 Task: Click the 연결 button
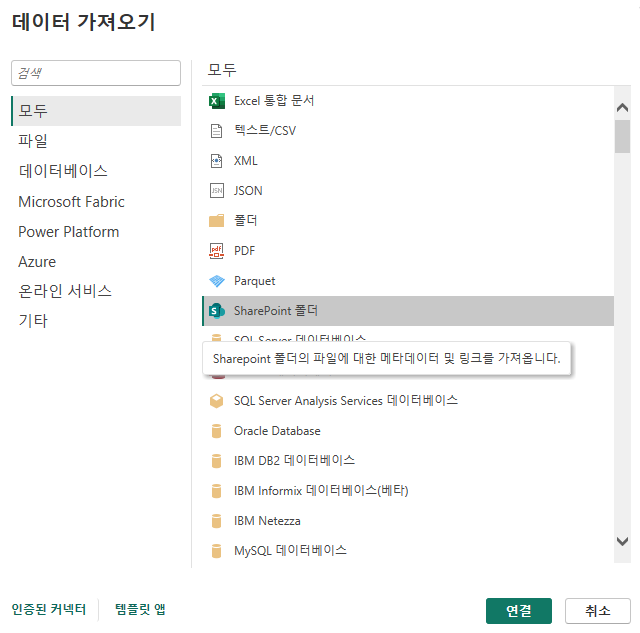coord(519,611)
